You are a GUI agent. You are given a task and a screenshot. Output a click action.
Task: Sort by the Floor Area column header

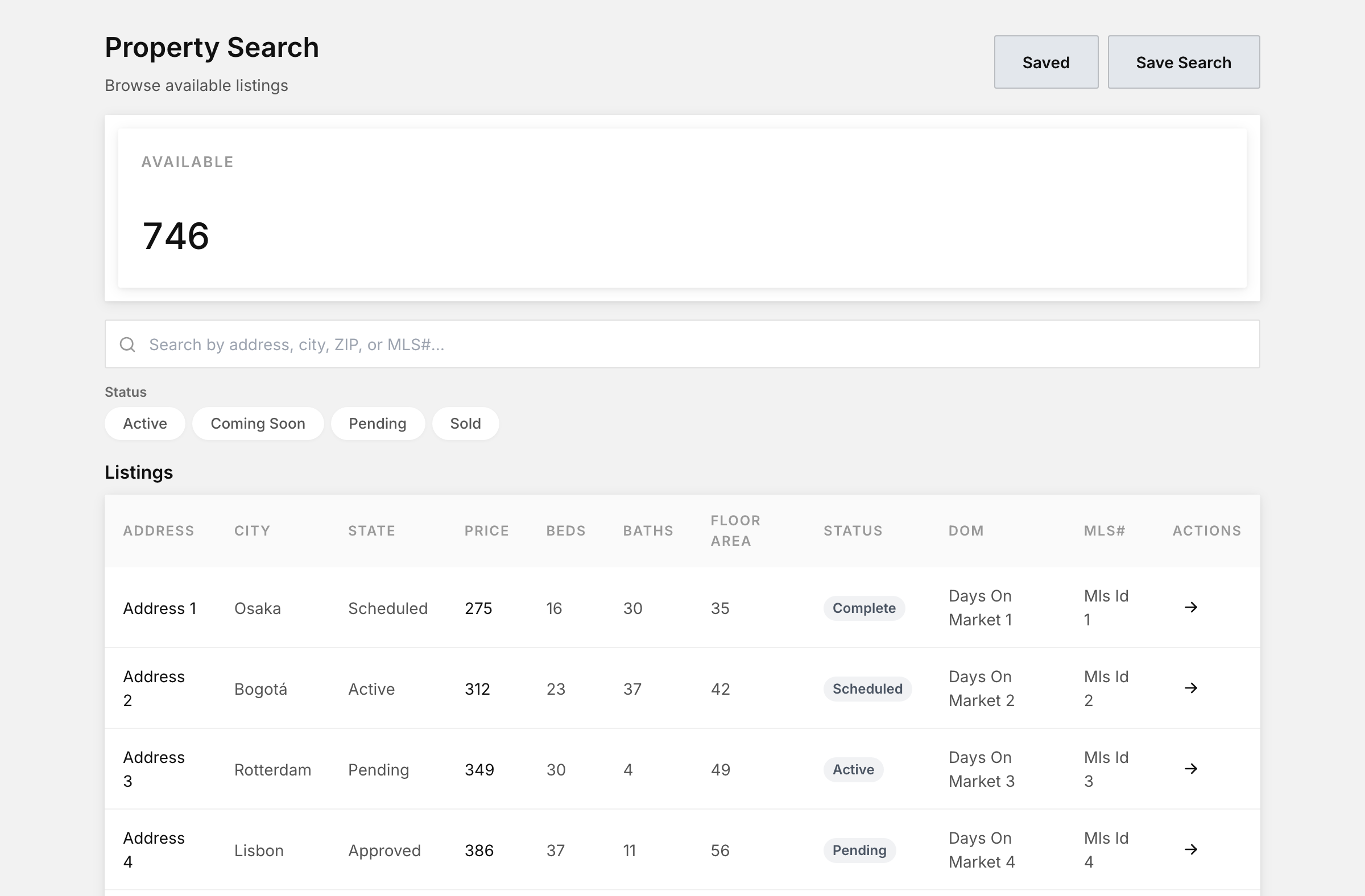click(736, 531)
